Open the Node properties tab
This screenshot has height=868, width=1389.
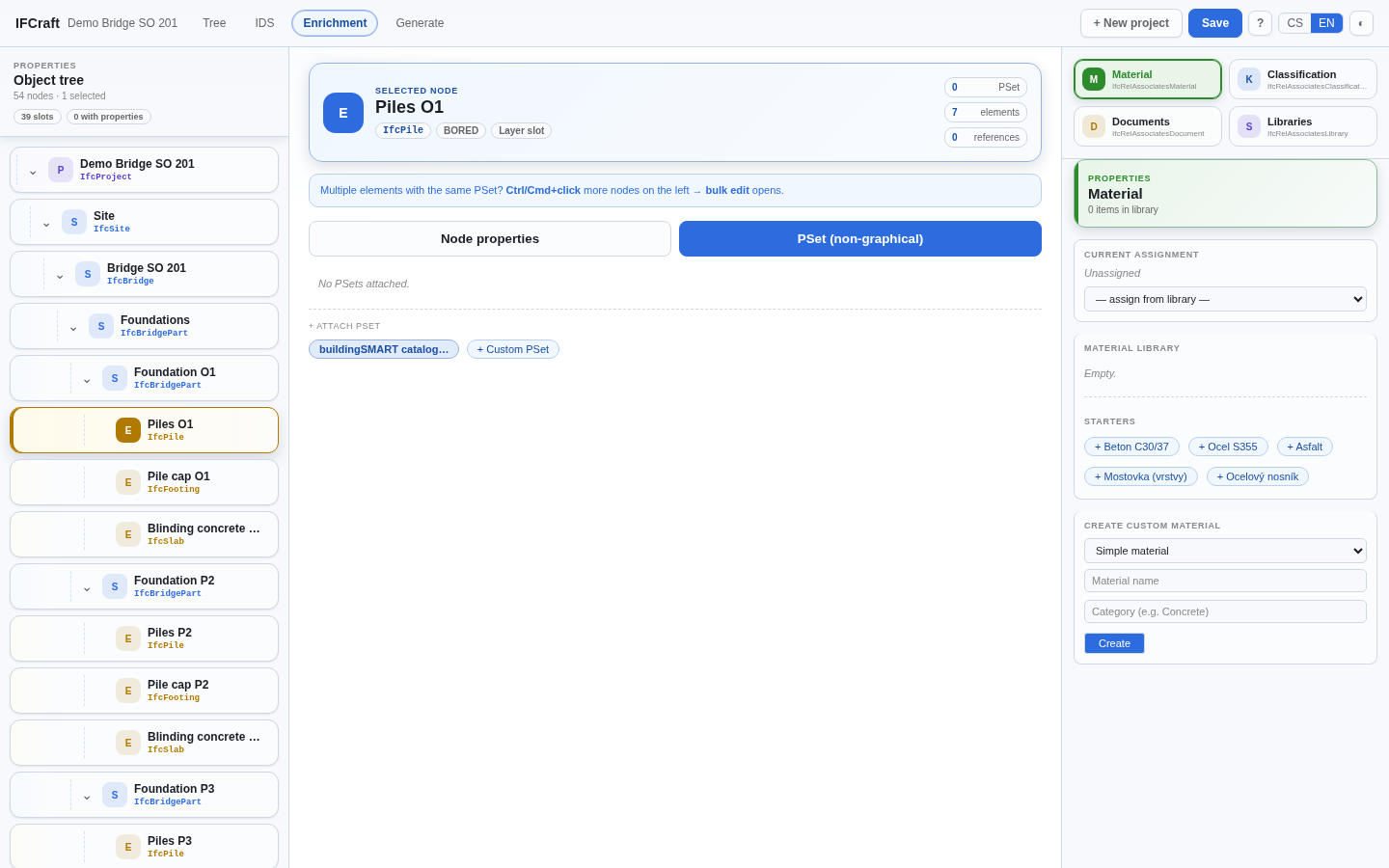click(x=490, y=239)
